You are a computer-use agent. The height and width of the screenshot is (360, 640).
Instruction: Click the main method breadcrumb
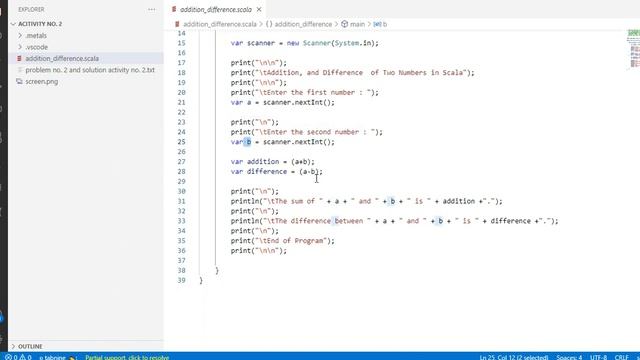(357, 24)
